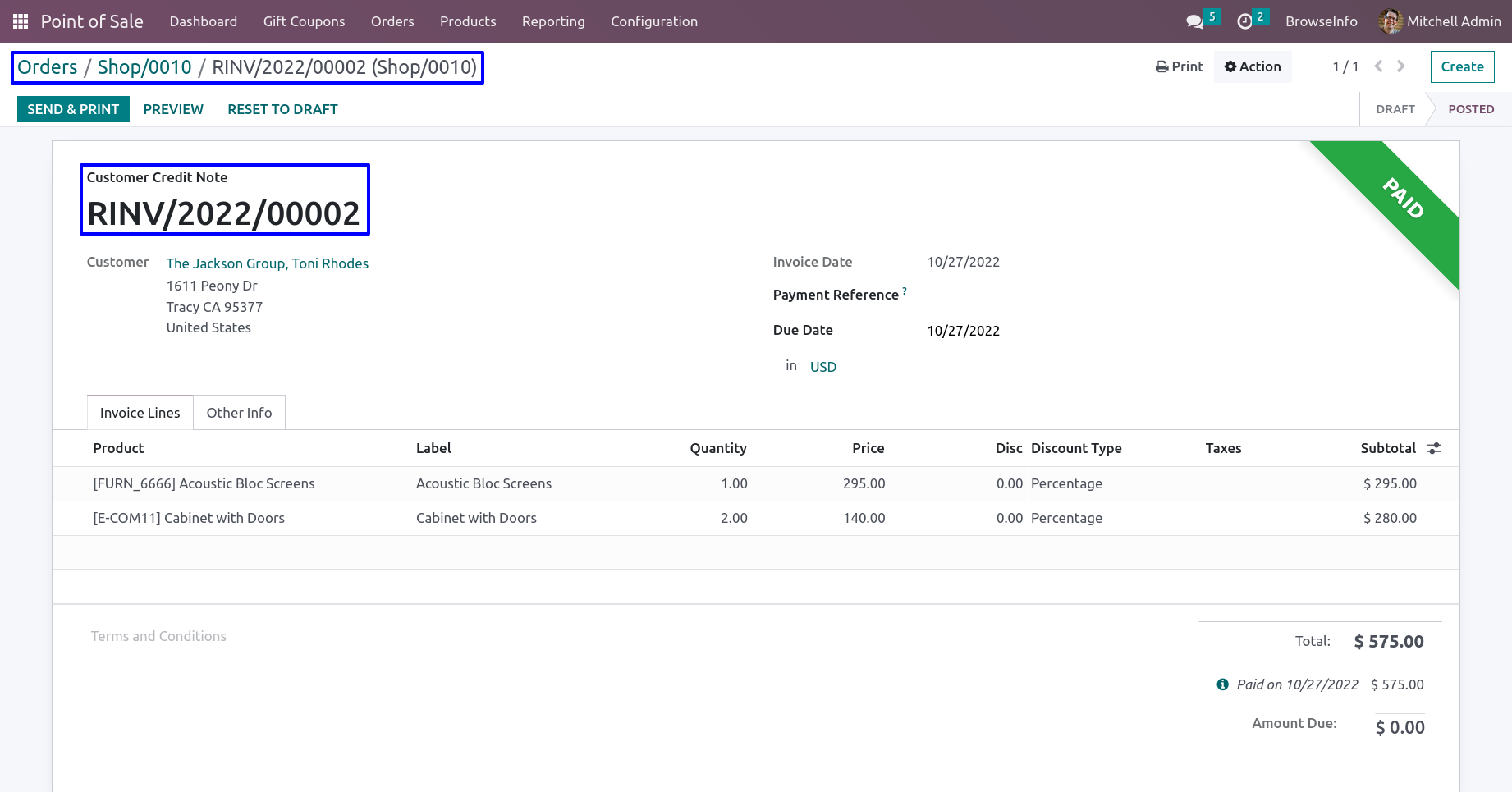
Task: Click the Due Date value 10/27/2022
Action: [x=963, y=331]
